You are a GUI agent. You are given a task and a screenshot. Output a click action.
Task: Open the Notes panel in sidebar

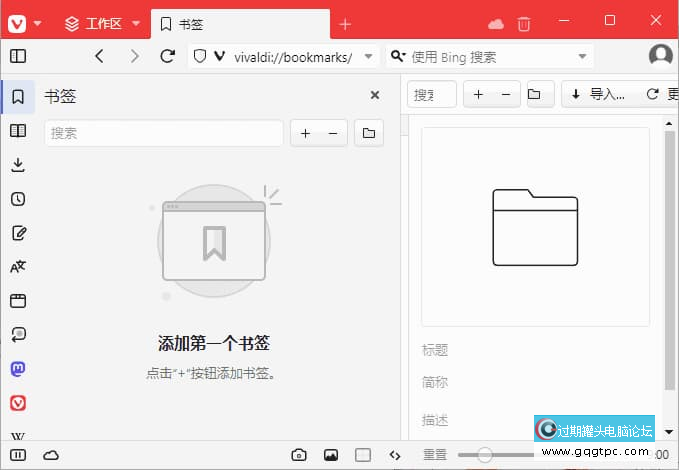(x=18, y=233)
